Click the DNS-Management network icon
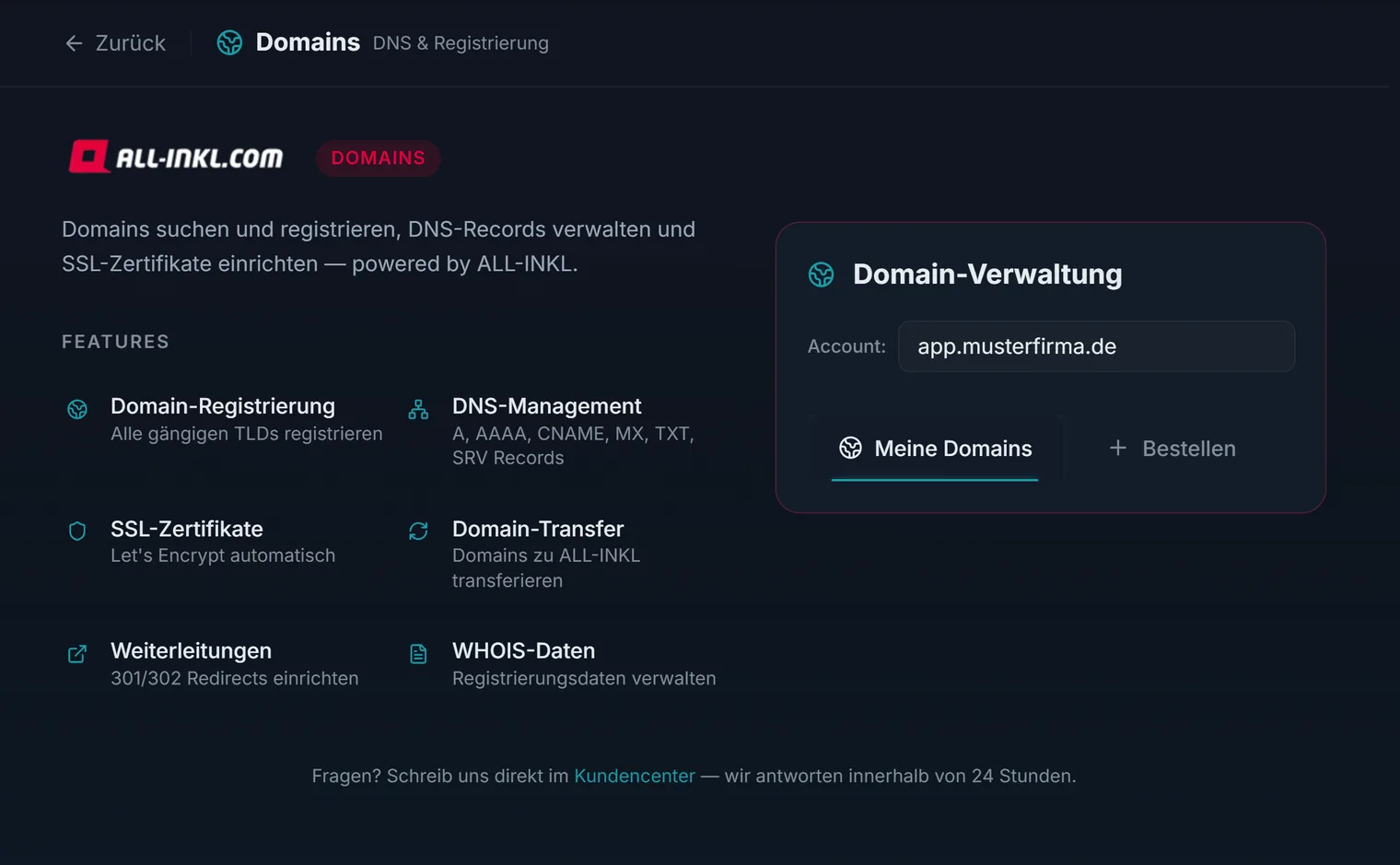This screenshot has height=865, width=1400. pyautogui.click(x=418, y=409)
